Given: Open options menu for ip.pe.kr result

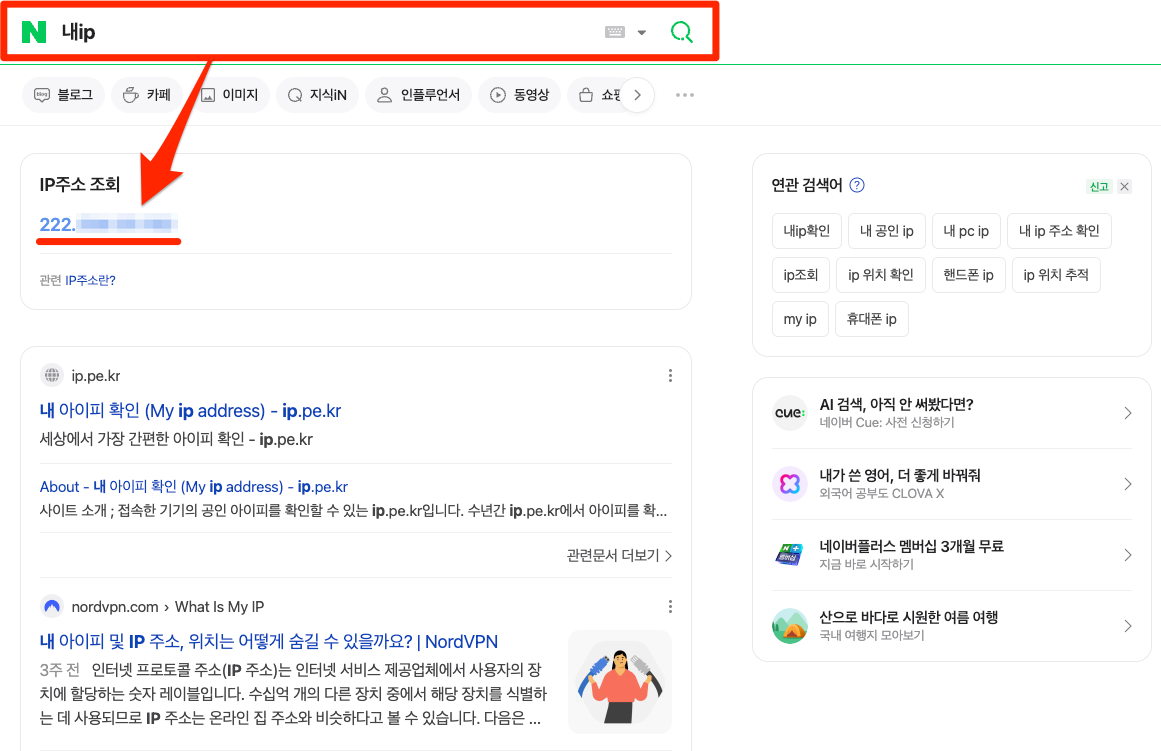Looking at the screenshot, I should pyautogui.click(x=670, y=376).
